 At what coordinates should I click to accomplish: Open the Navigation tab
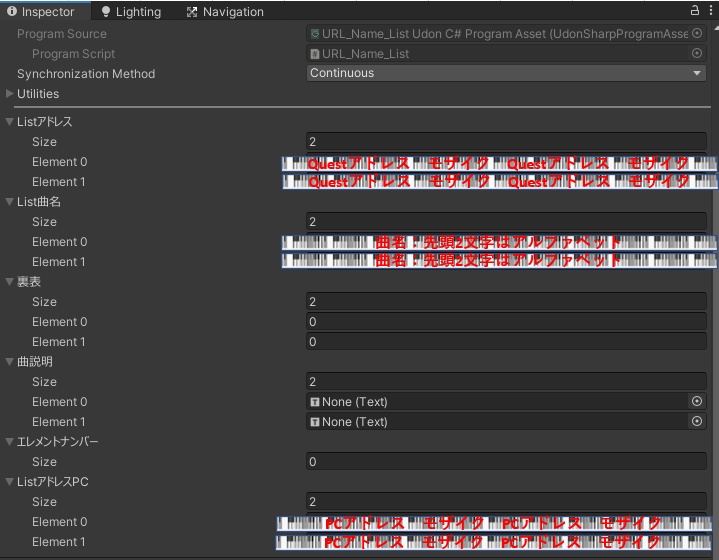click(225, 11)
